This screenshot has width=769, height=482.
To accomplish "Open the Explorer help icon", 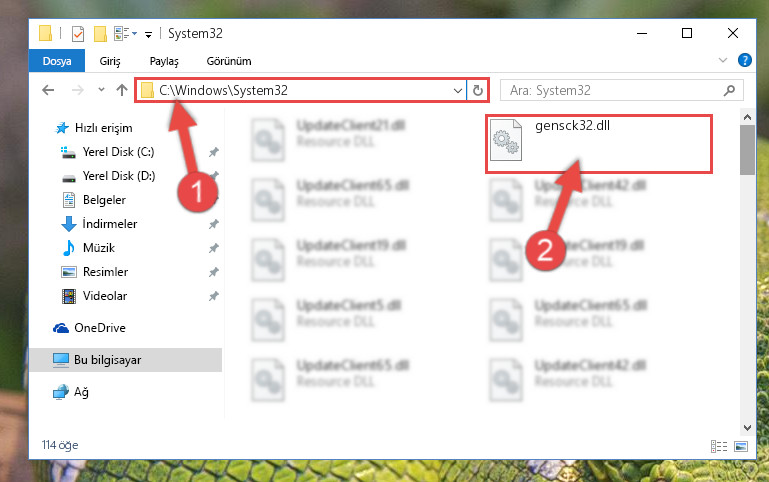I will coord(744,60).
